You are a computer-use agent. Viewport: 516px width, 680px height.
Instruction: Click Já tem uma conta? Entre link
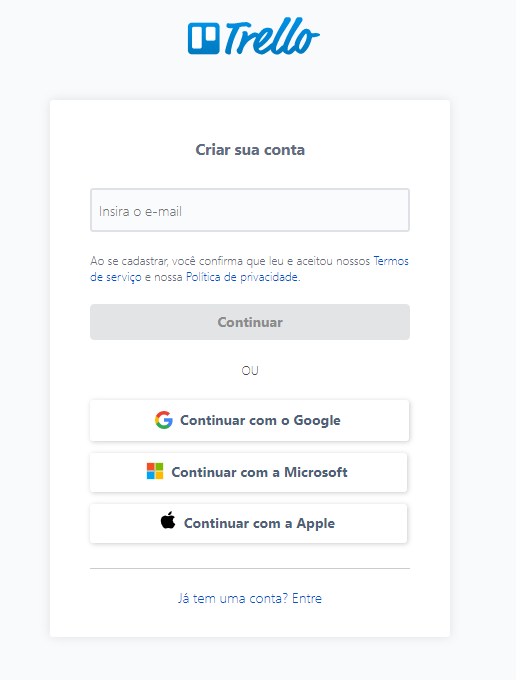pos(250,598)
